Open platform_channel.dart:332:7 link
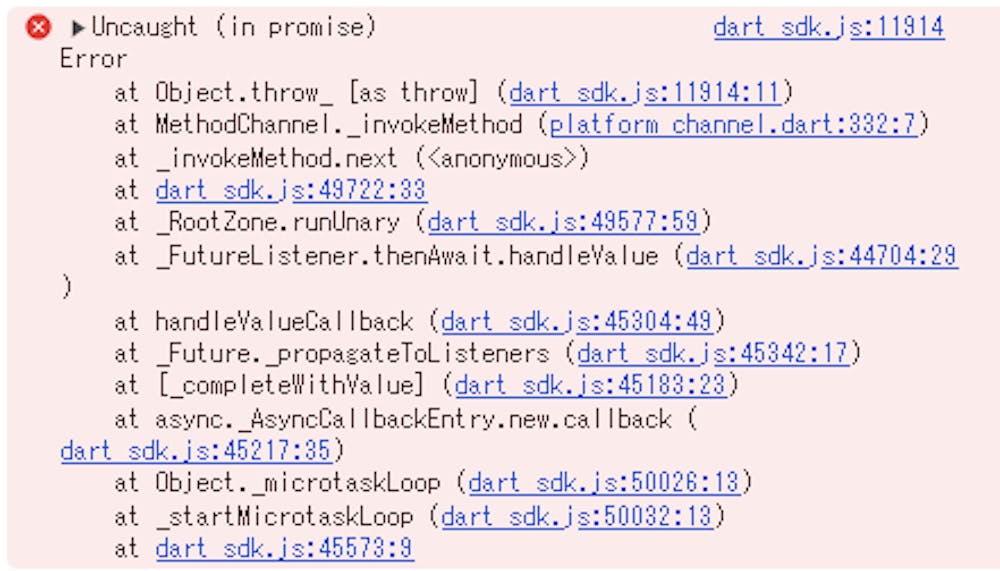Screen dimensions: 1000x571 pos(733,124)
